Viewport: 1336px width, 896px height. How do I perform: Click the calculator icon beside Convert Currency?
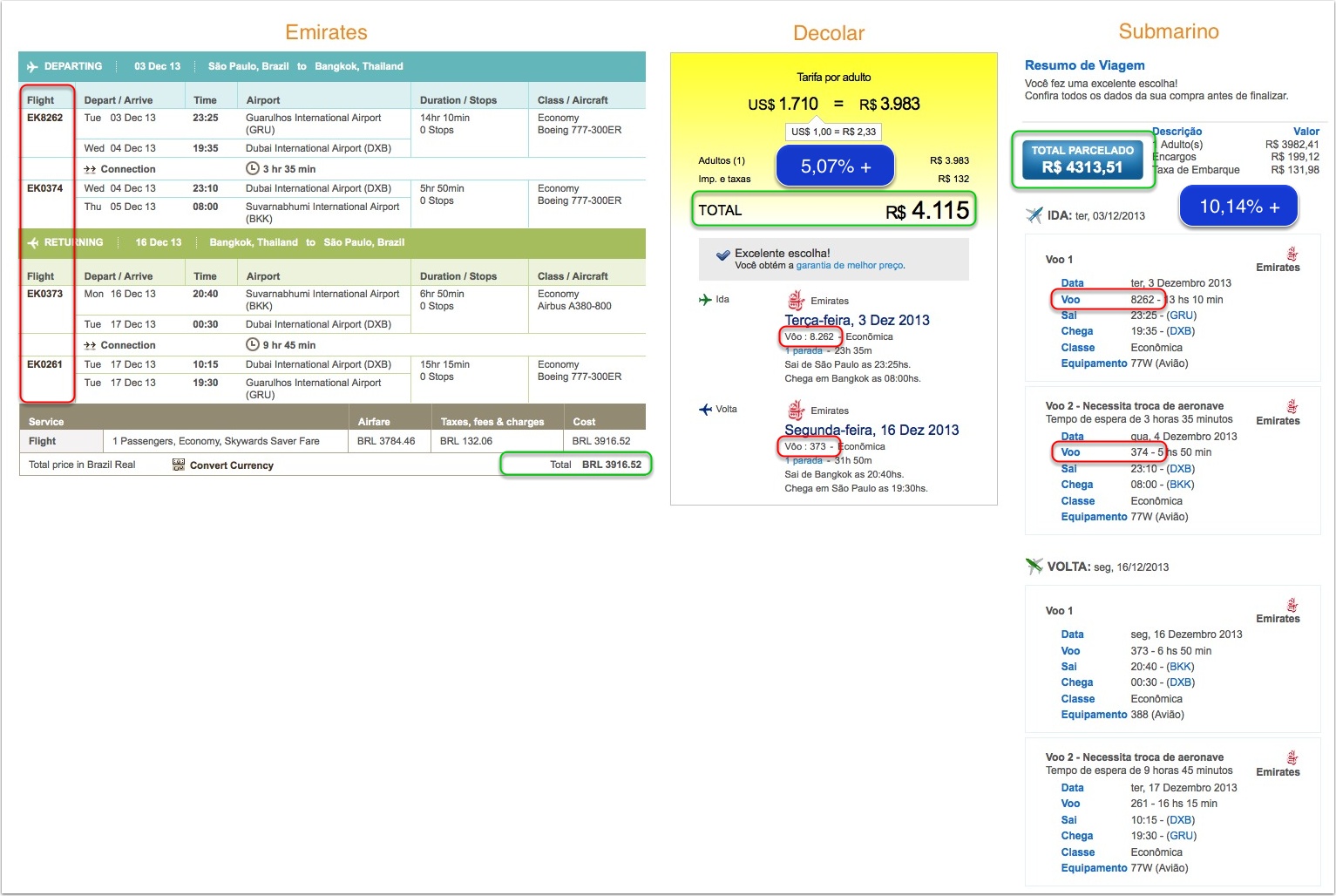pyautogui.click(x=179, y=465)
